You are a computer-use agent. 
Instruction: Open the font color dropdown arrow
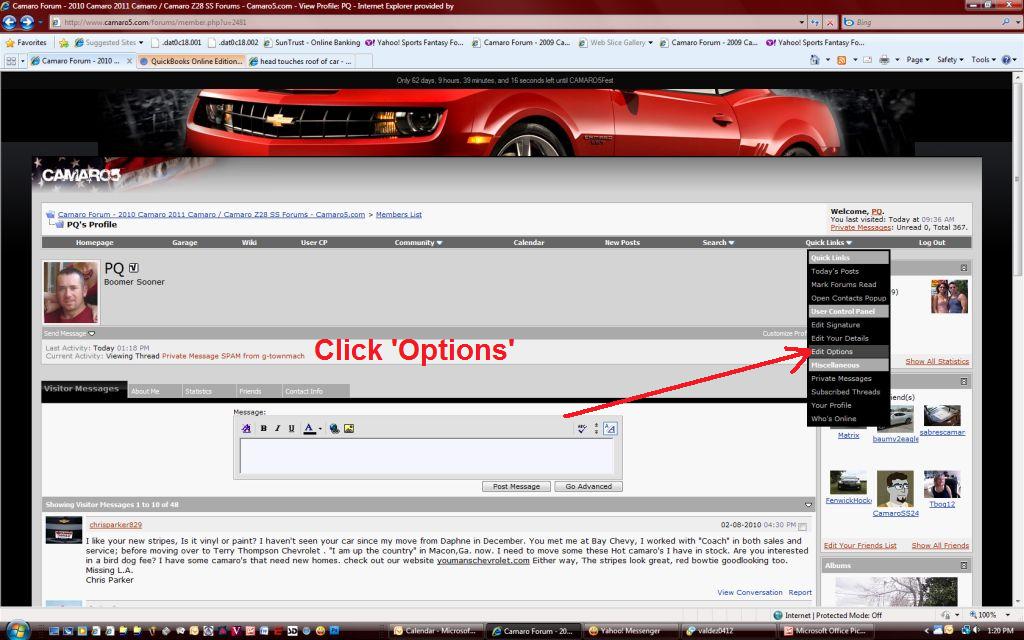(x=320, y=429)
